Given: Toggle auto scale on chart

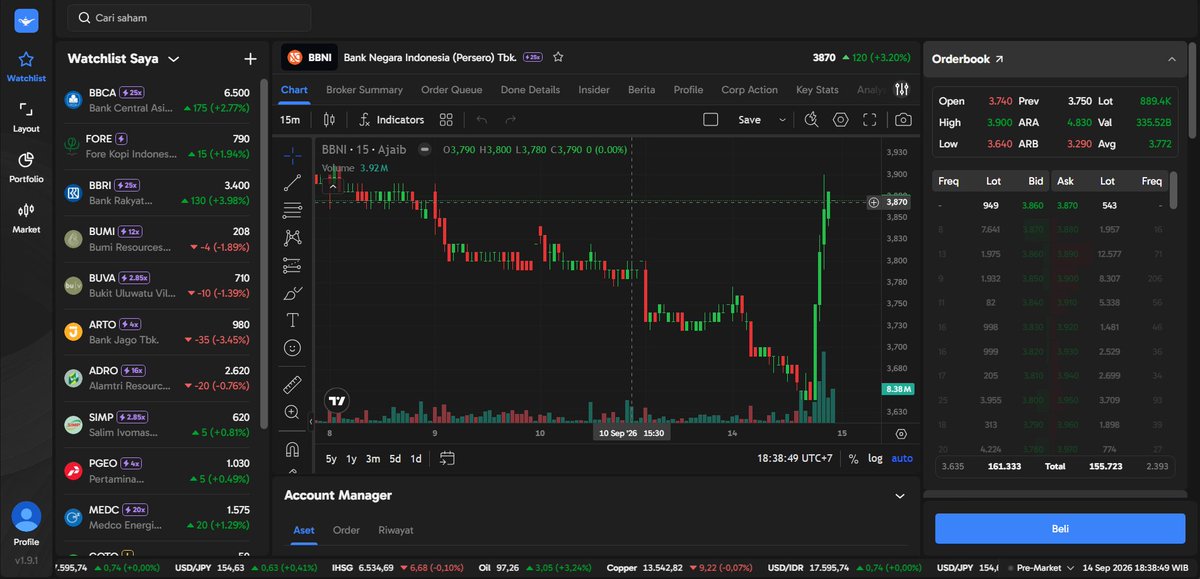Looking at the screenshot, I should pyautogui.click(x=902, y=458).
